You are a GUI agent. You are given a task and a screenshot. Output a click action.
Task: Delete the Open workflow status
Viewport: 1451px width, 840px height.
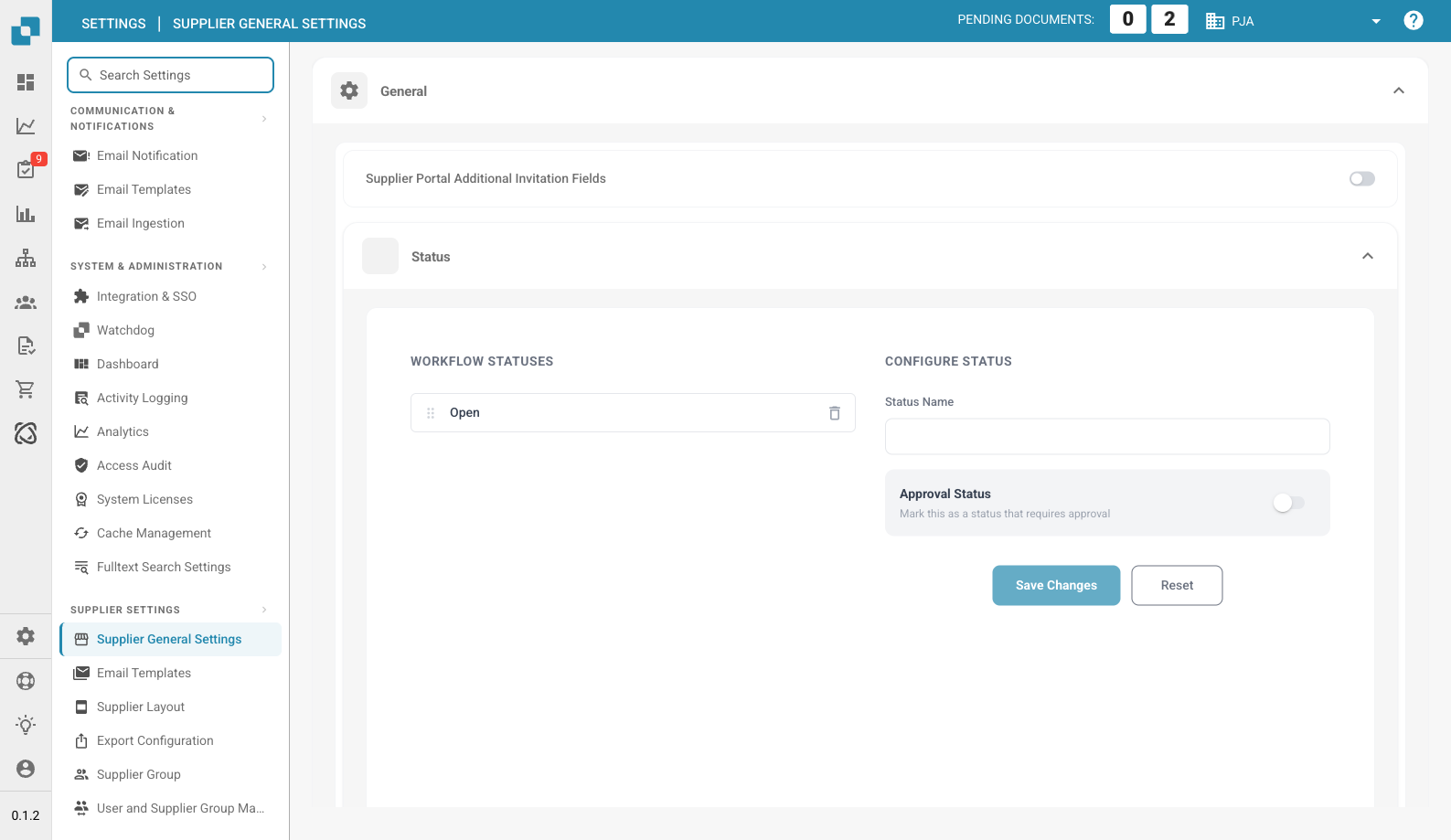point(835,413)
